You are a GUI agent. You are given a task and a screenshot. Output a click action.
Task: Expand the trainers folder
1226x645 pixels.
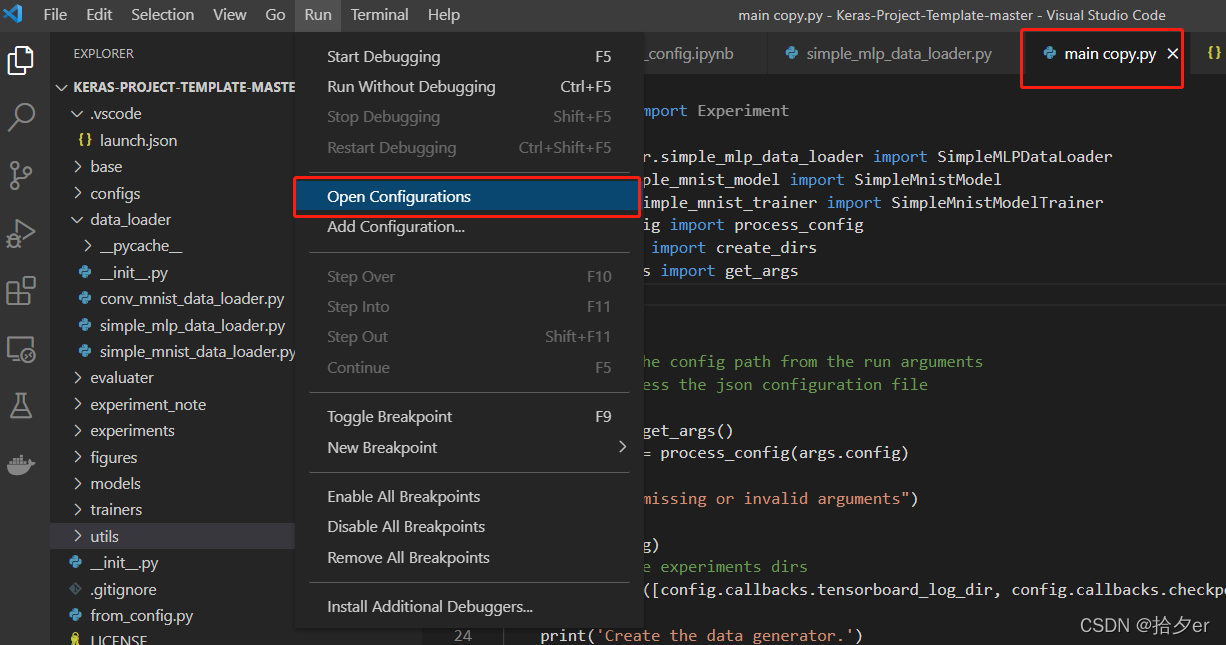coord(78,510)
